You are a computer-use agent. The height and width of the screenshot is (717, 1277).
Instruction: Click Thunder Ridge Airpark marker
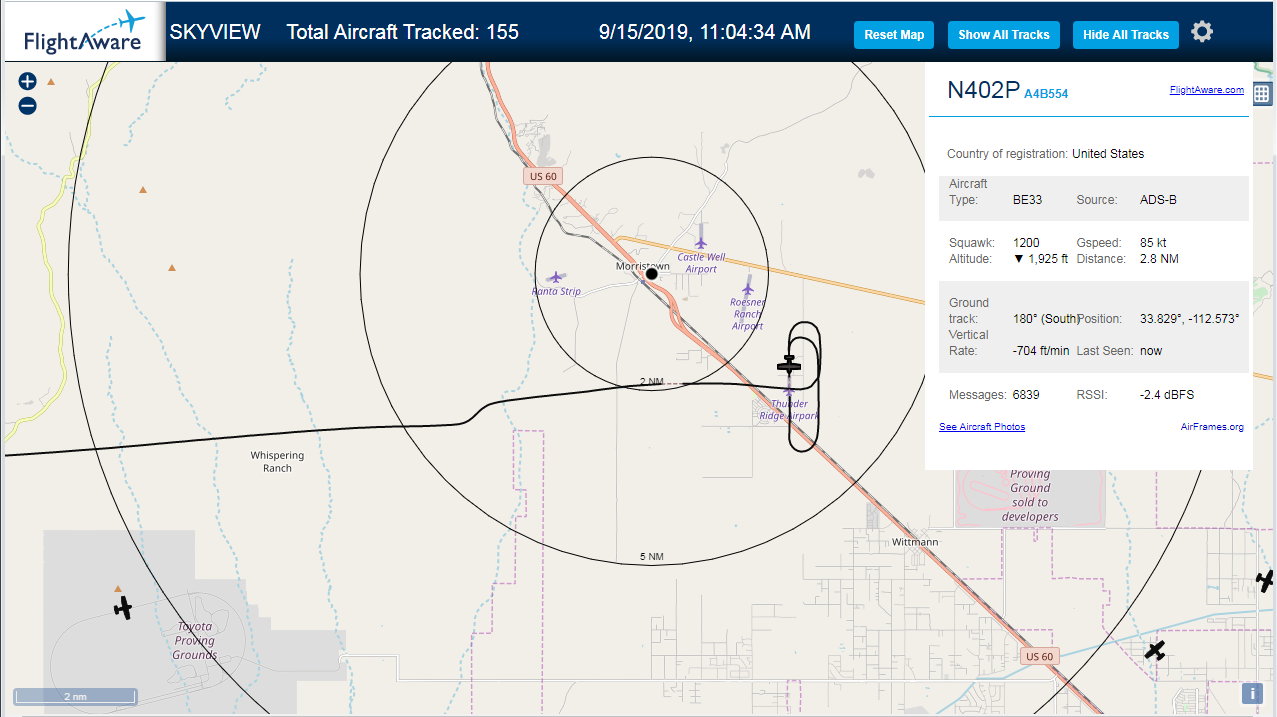789,391
